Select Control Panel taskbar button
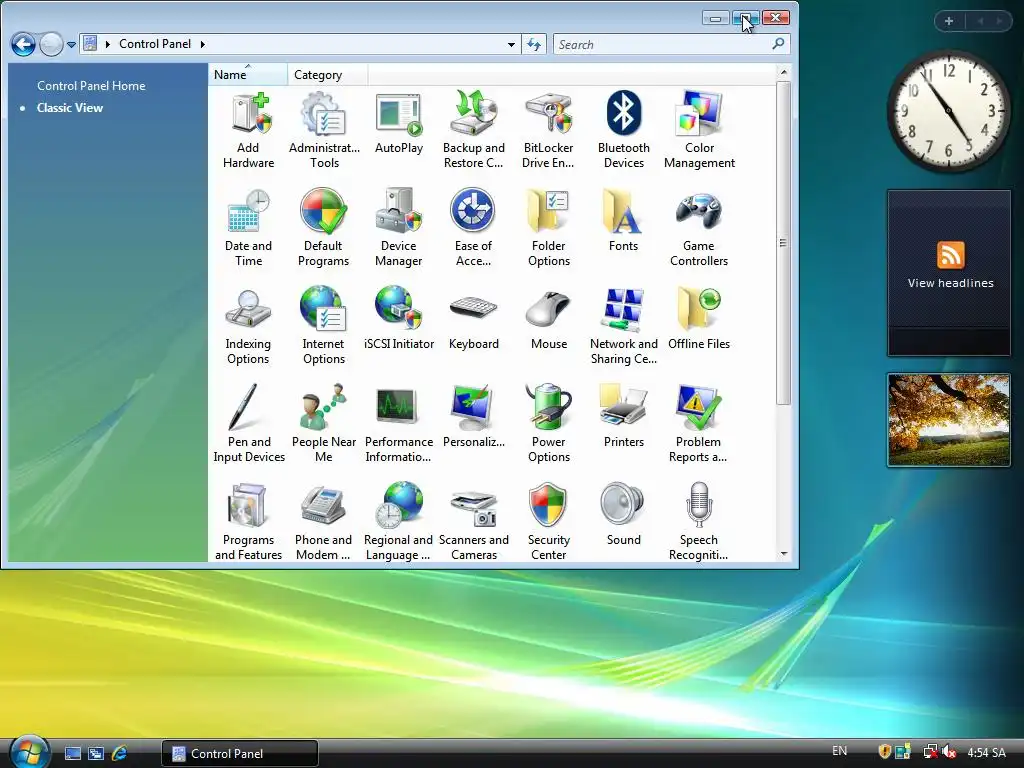The height and width of the screenshot is (768, 1024). click(x=240, y=754)
